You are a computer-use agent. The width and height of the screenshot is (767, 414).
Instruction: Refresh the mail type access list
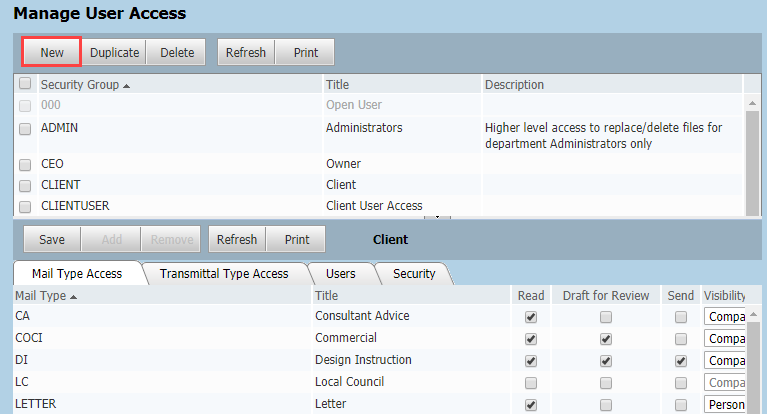click(237, 240)
